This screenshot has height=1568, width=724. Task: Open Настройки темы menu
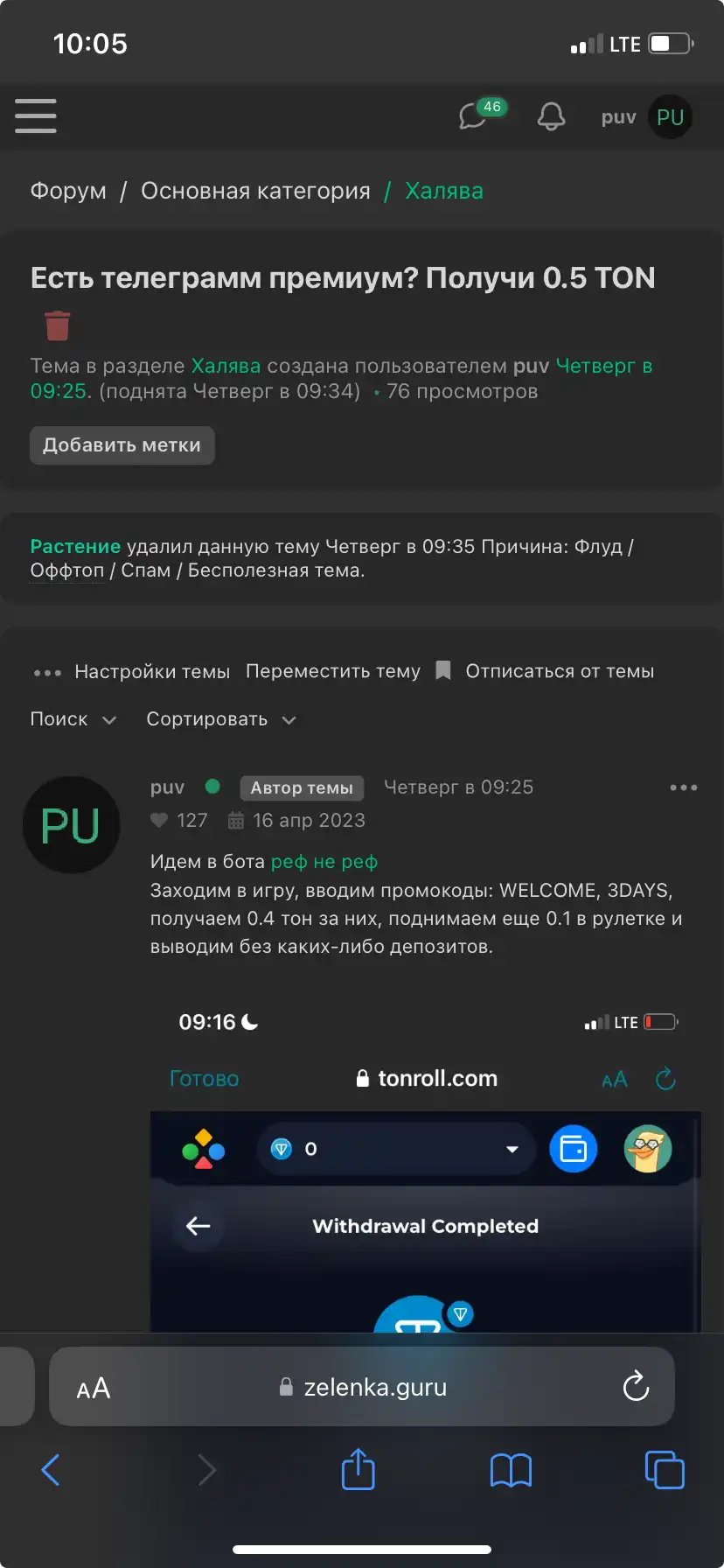[x=131, y=672]
